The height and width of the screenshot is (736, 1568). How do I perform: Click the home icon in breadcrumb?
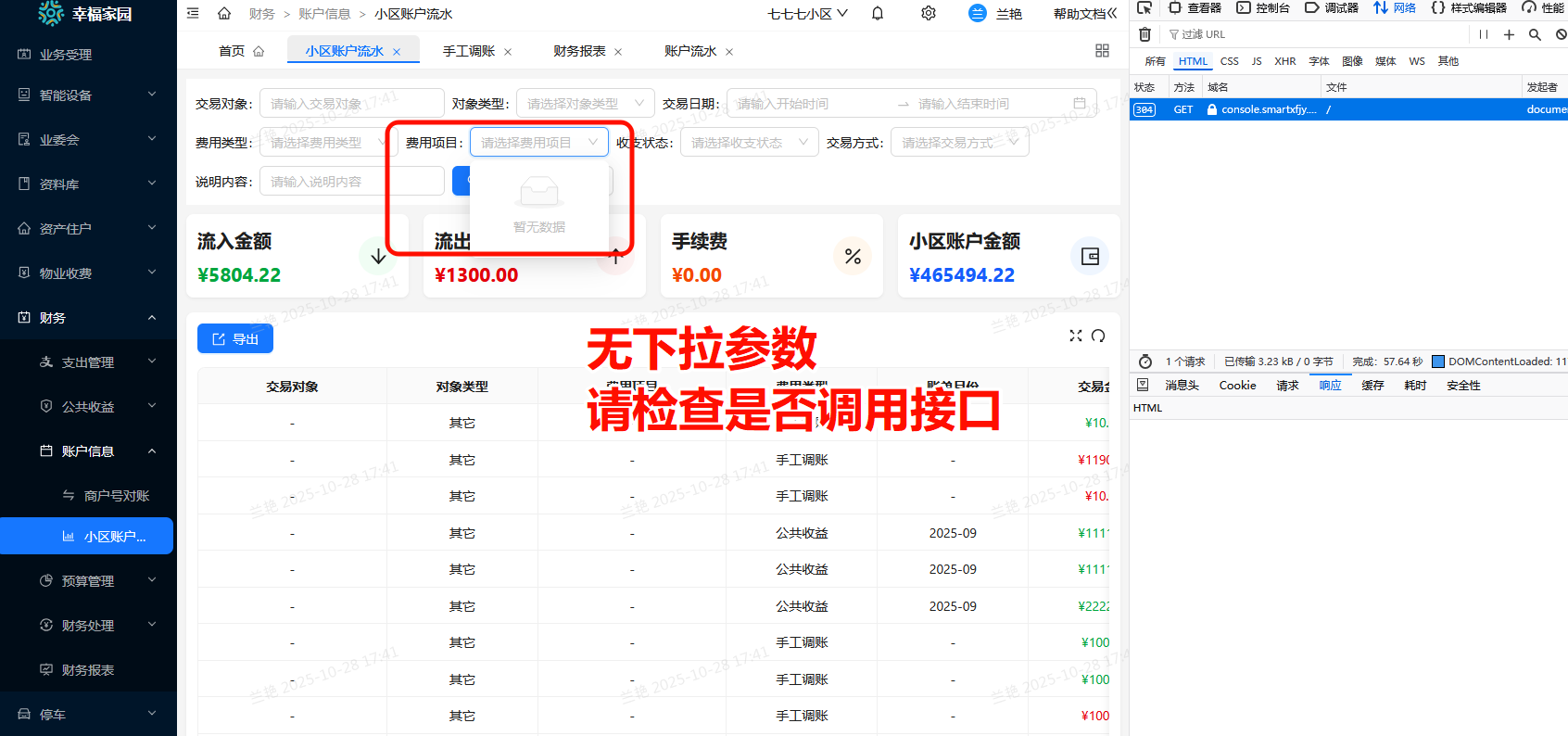coord(224,13)
